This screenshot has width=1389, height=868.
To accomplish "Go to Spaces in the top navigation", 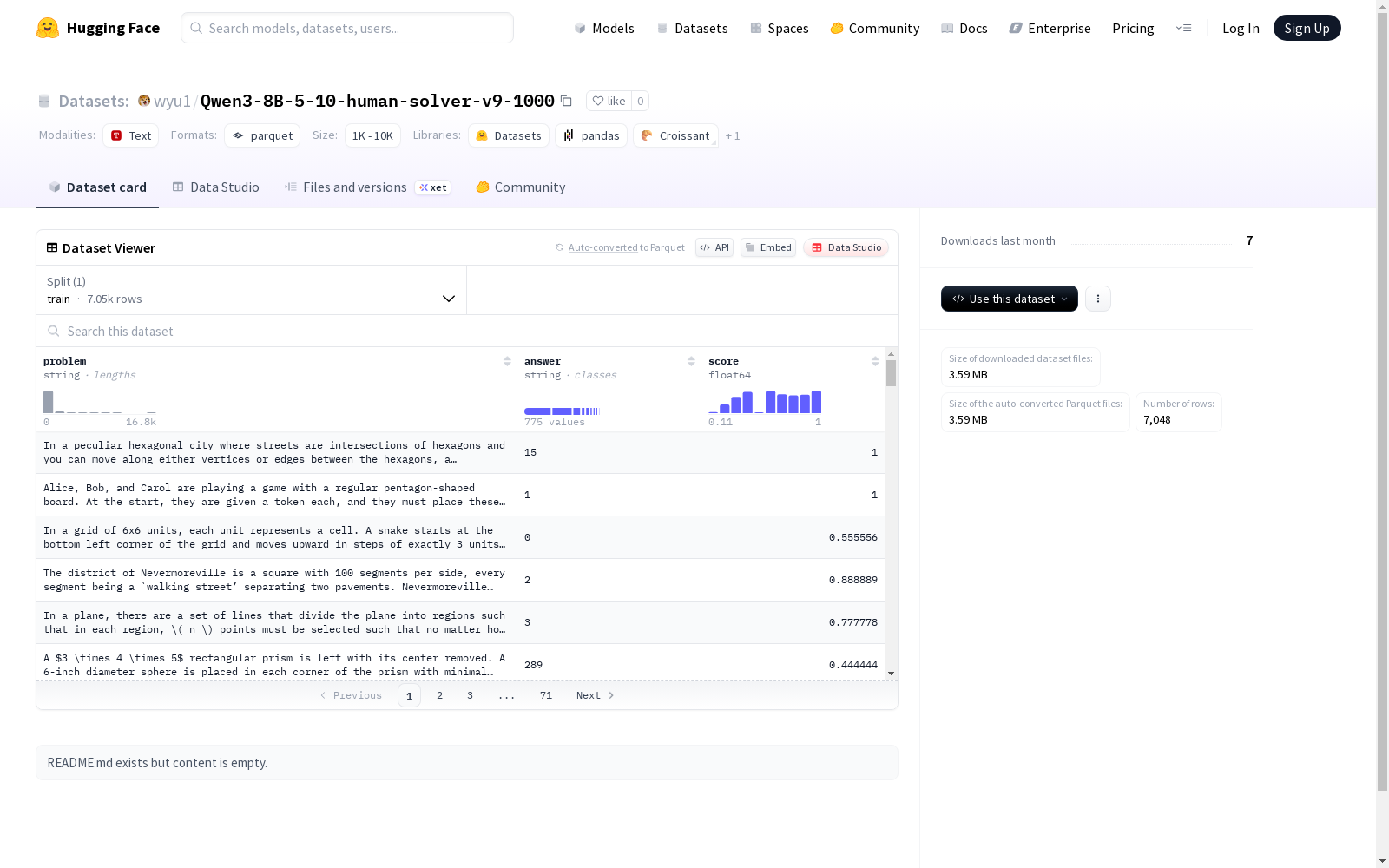I will pyautogui.click(x=779, y=28).
